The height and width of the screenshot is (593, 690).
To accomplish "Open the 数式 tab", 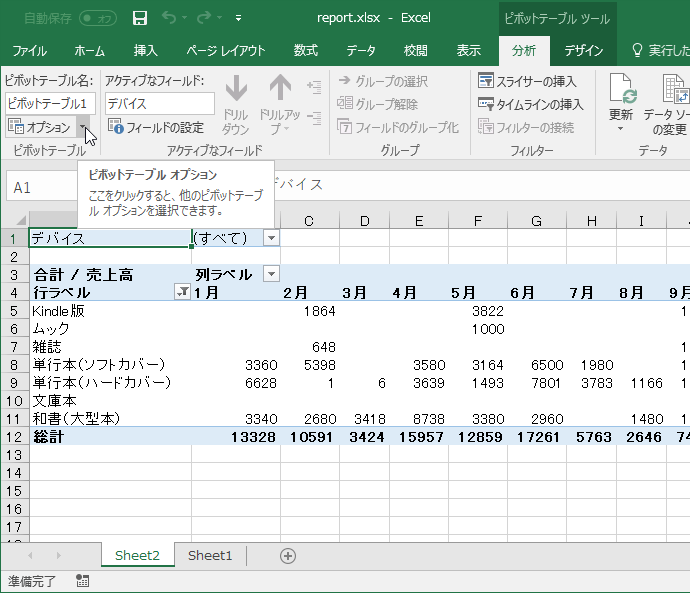I will 306,51.
